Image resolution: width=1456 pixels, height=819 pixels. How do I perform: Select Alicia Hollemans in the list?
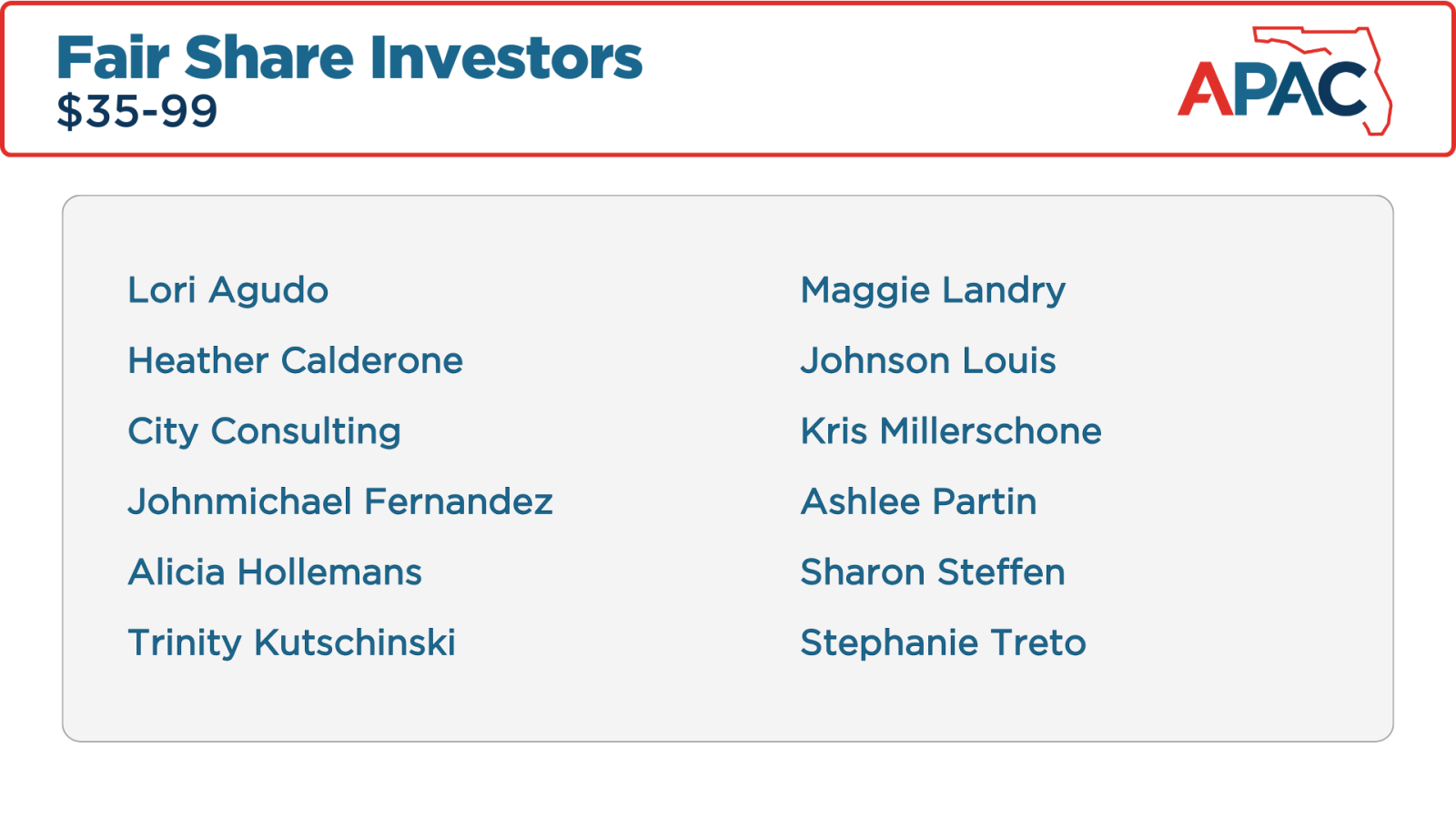tap(275, 572)
